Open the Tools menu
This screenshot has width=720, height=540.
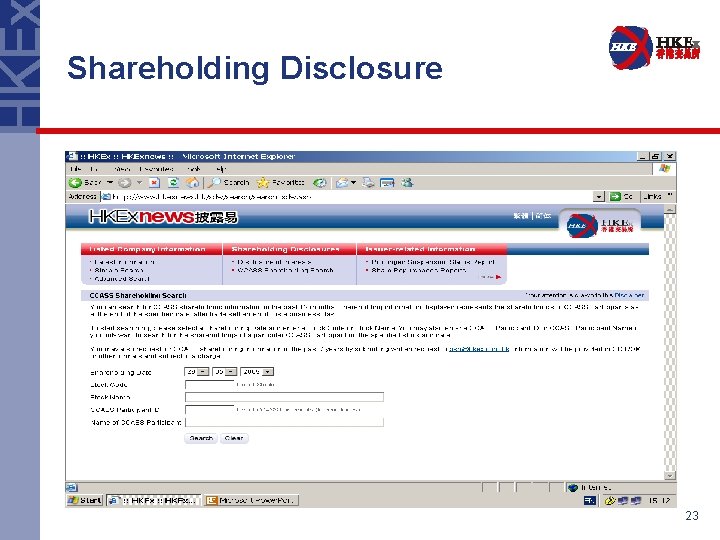pyautogui.click(x=193, y=169)
